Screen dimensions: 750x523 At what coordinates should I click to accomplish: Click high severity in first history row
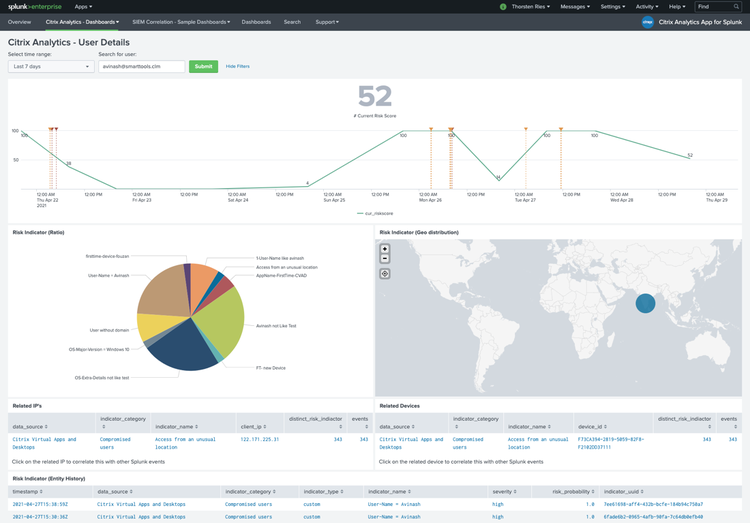point(497,504)
